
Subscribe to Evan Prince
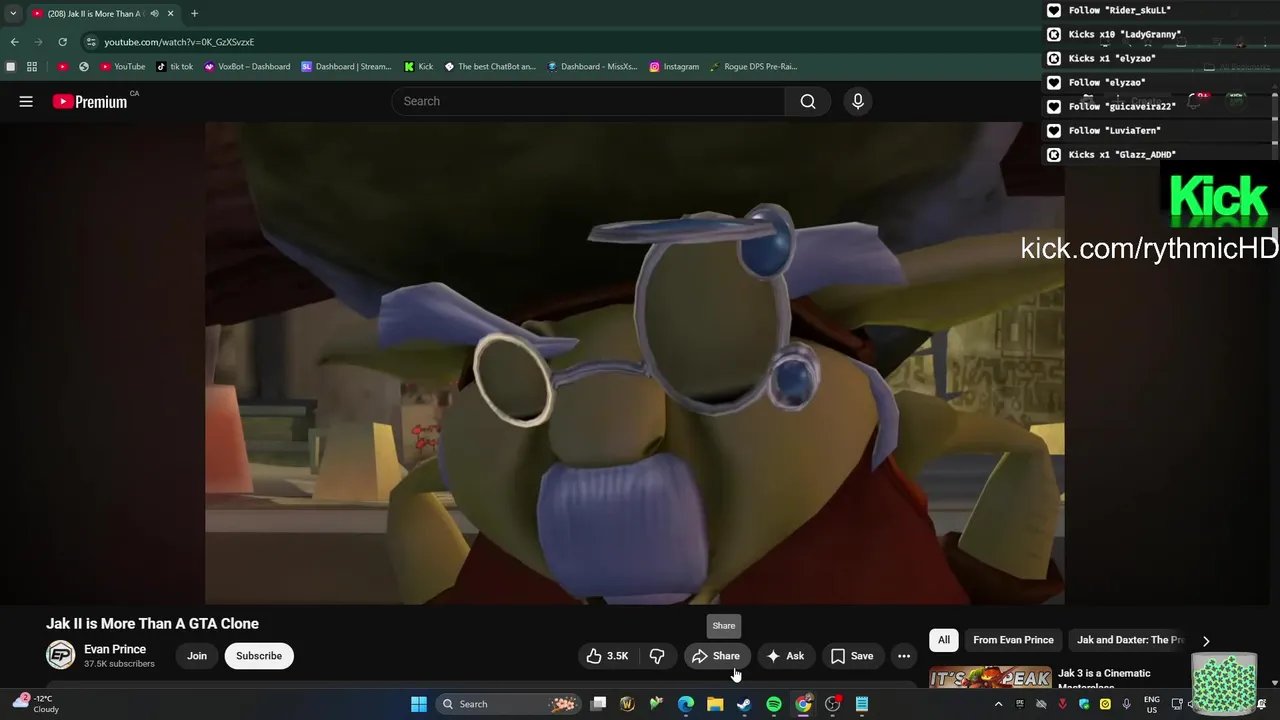click(x=259, y=656)
